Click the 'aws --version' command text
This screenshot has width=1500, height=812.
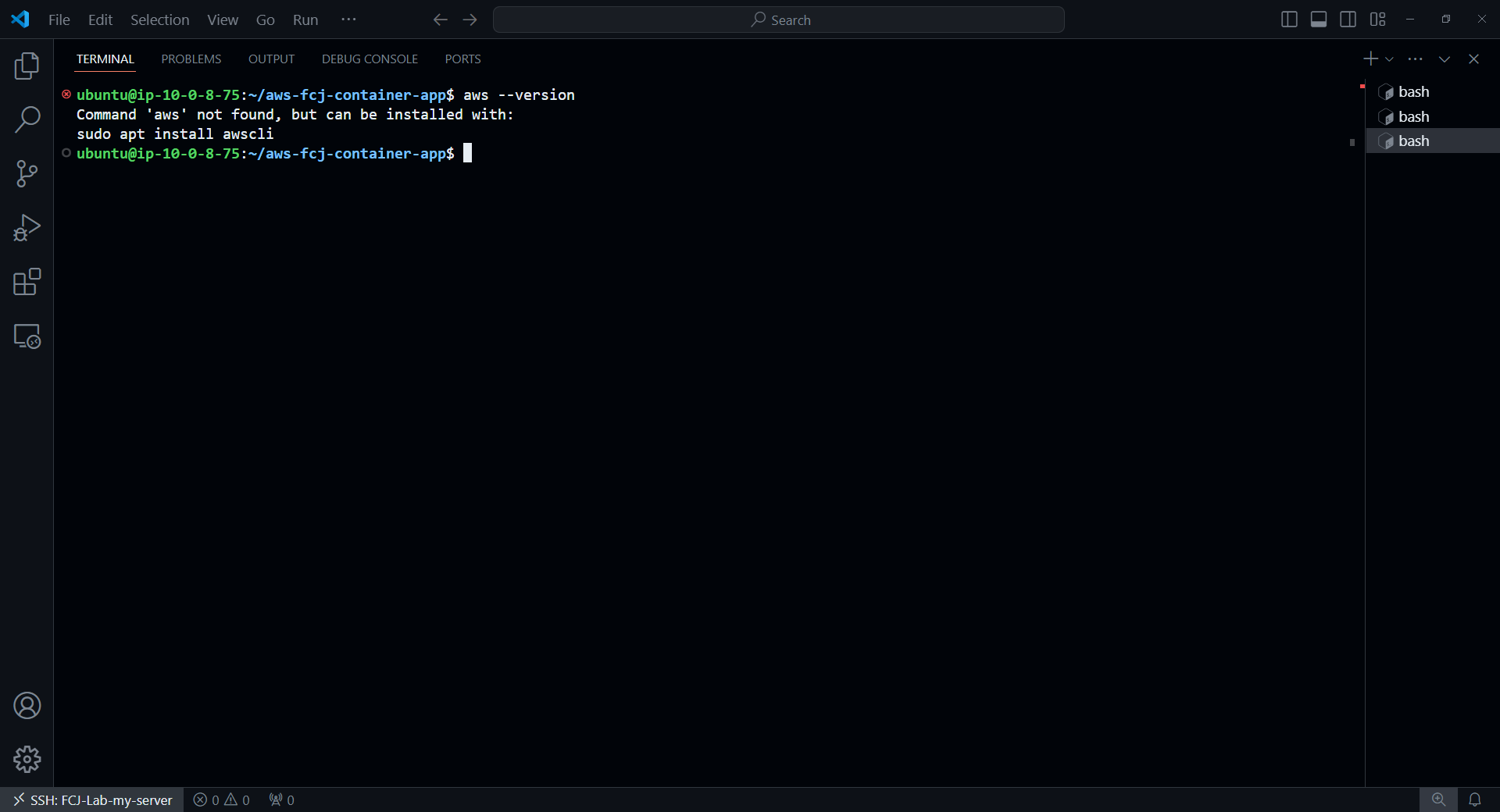point(519,95)
